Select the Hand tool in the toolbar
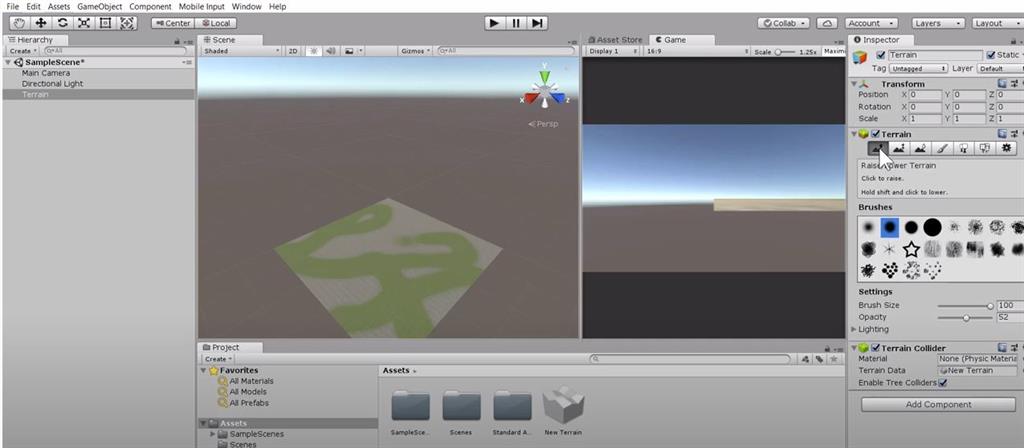Viewport: 1024px width, 448px height. tap(19, 23)
